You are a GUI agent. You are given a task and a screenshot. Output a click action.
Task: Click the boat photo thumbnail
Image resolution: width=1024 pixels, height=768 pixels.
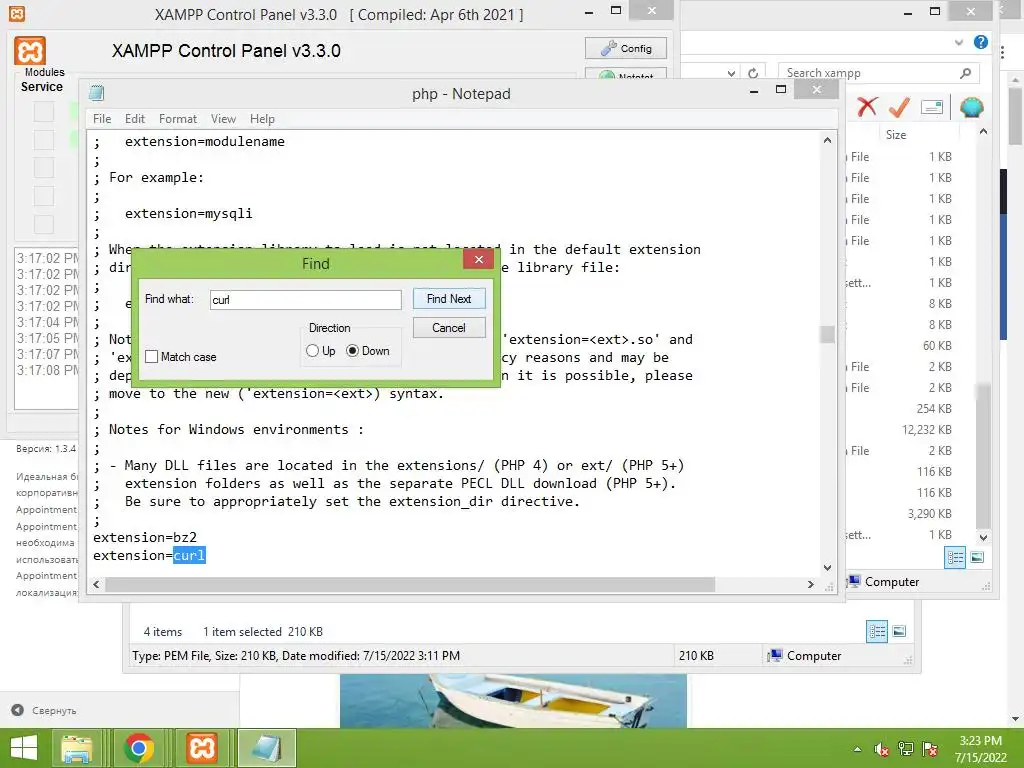(x=513, y=701)
